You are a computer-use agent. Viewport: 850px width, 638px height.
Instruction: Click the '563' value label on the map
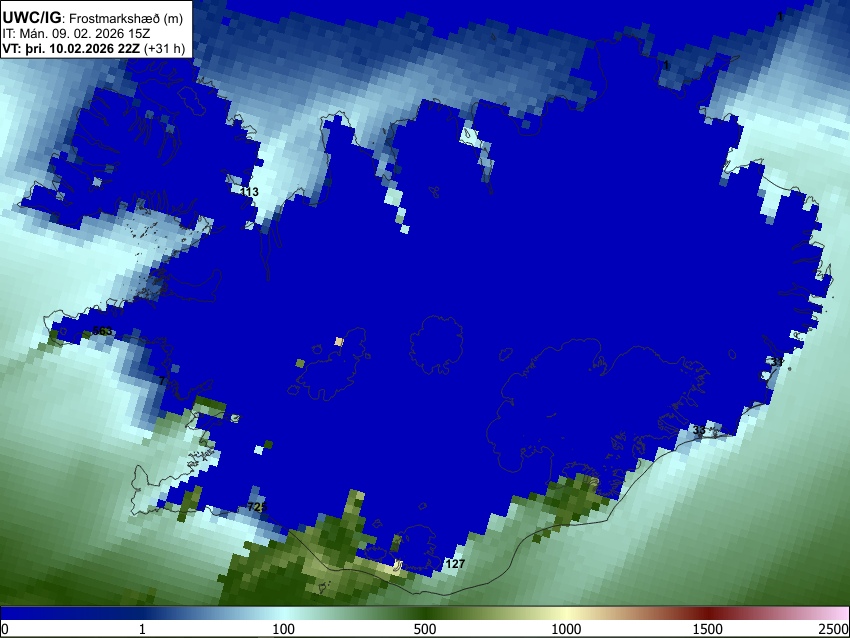(x=102, y=331)
